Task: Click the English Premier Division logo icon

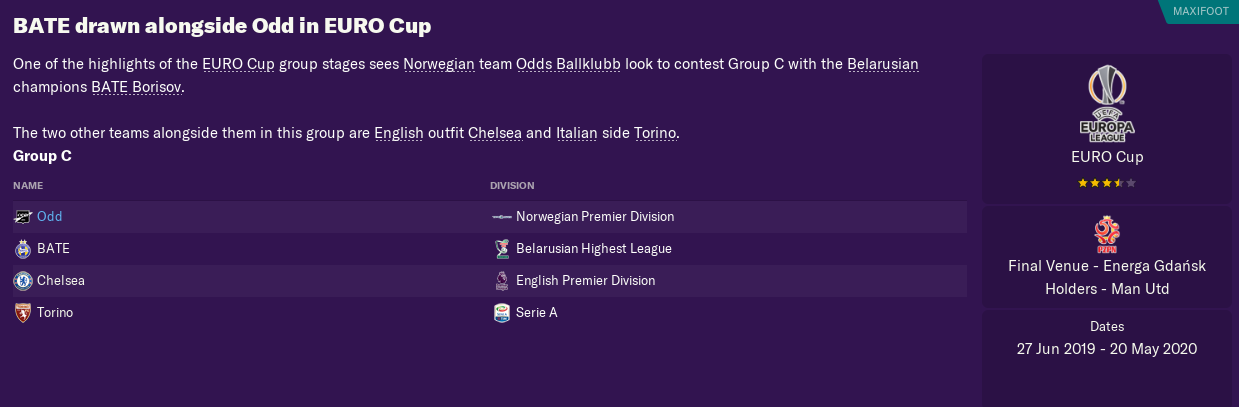Action: coord(502,281)
